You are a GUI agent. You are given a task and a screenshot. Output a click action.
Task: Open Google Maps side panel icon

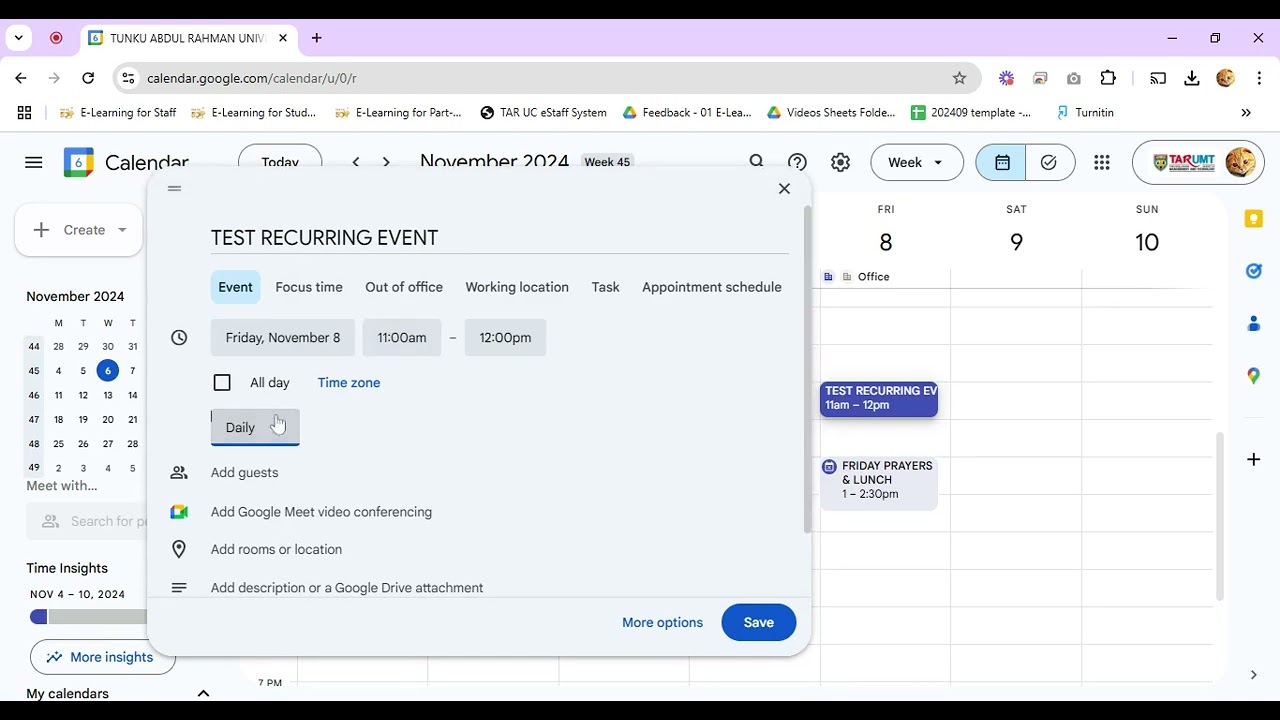tap(1253, 376)
